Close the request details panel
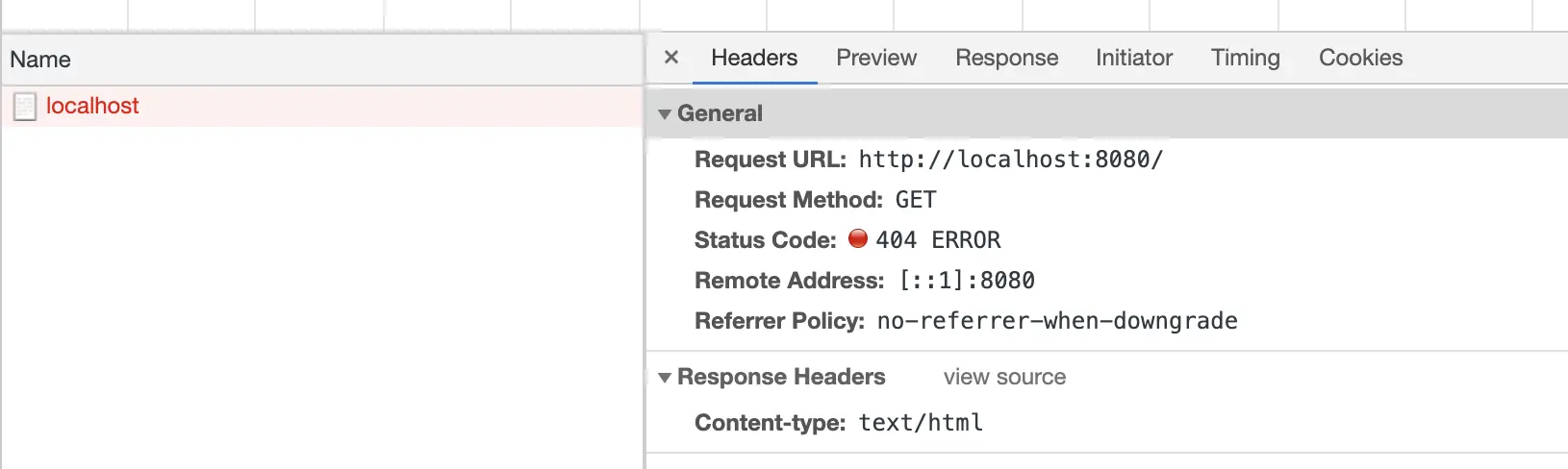 tap(671, 58)
